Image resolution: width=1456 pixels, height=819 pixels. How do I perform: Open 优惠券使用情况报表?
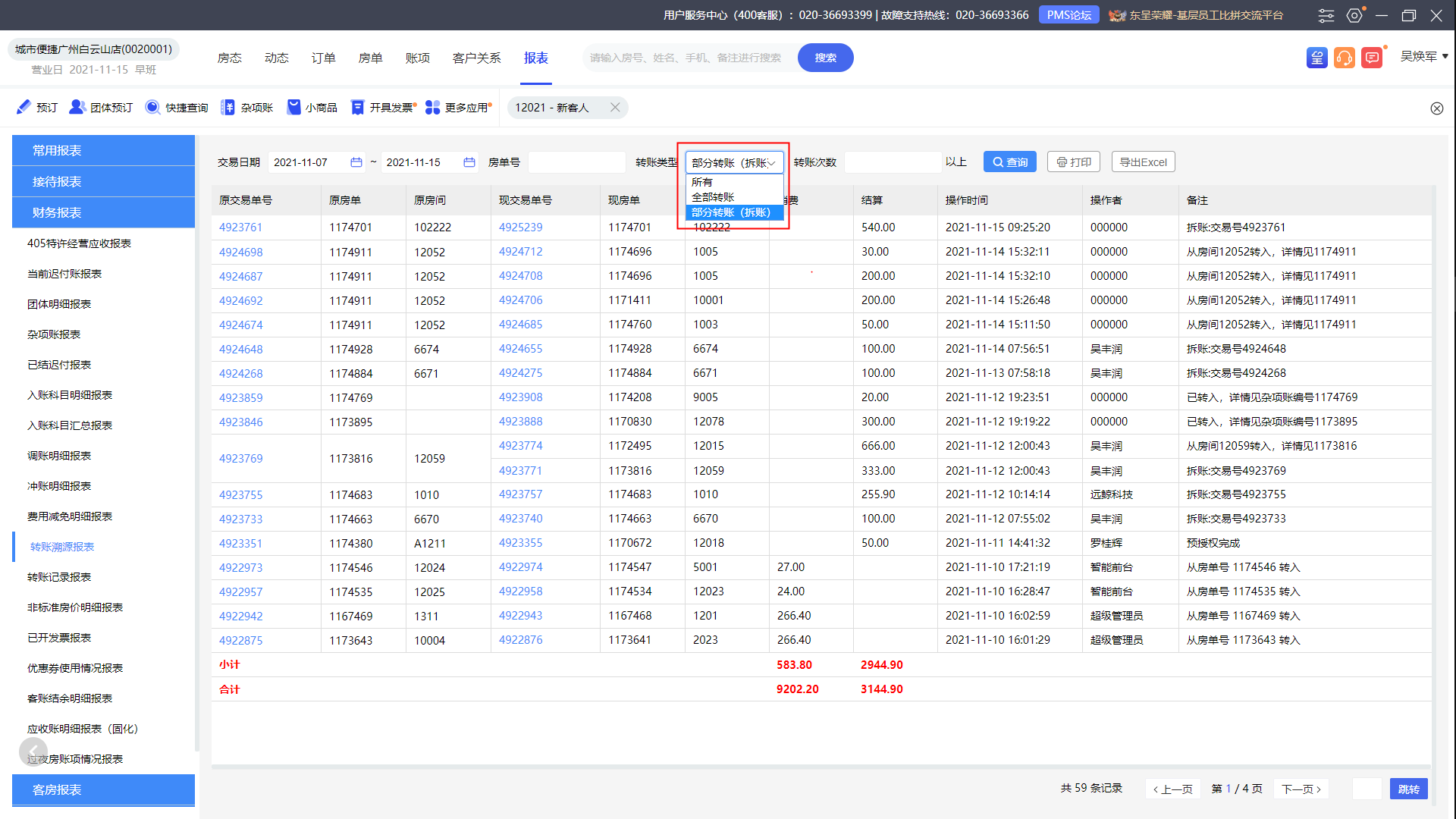[x=75, y=668]
